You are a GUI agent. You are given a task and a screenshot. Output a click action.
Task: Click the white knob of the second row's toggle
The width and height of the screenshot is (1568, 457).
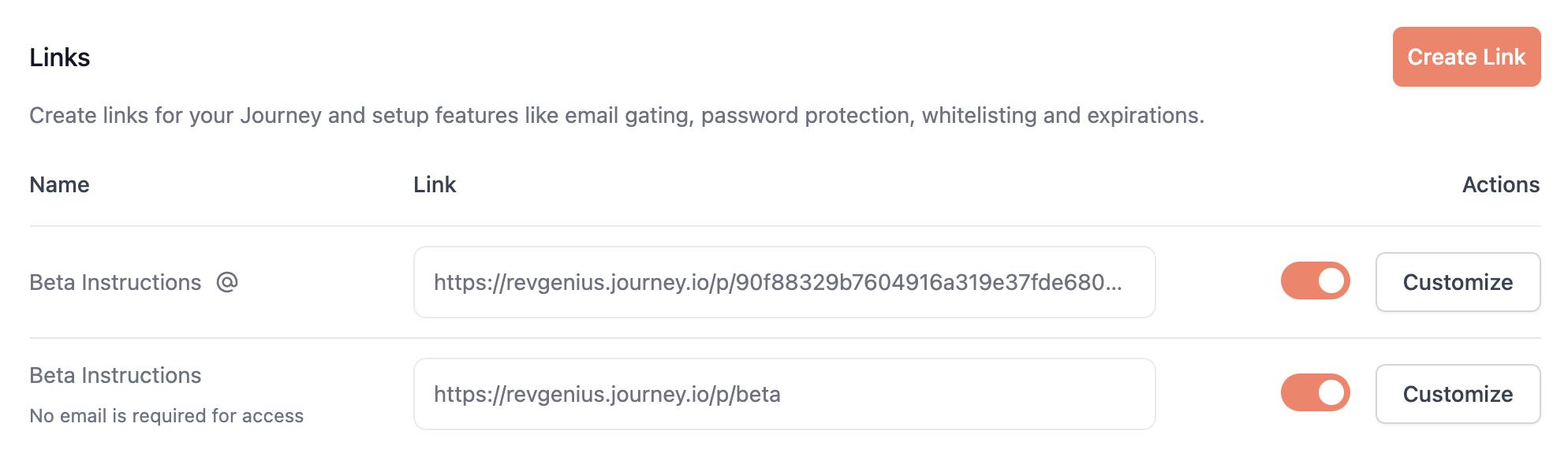tap(1331, 393)
